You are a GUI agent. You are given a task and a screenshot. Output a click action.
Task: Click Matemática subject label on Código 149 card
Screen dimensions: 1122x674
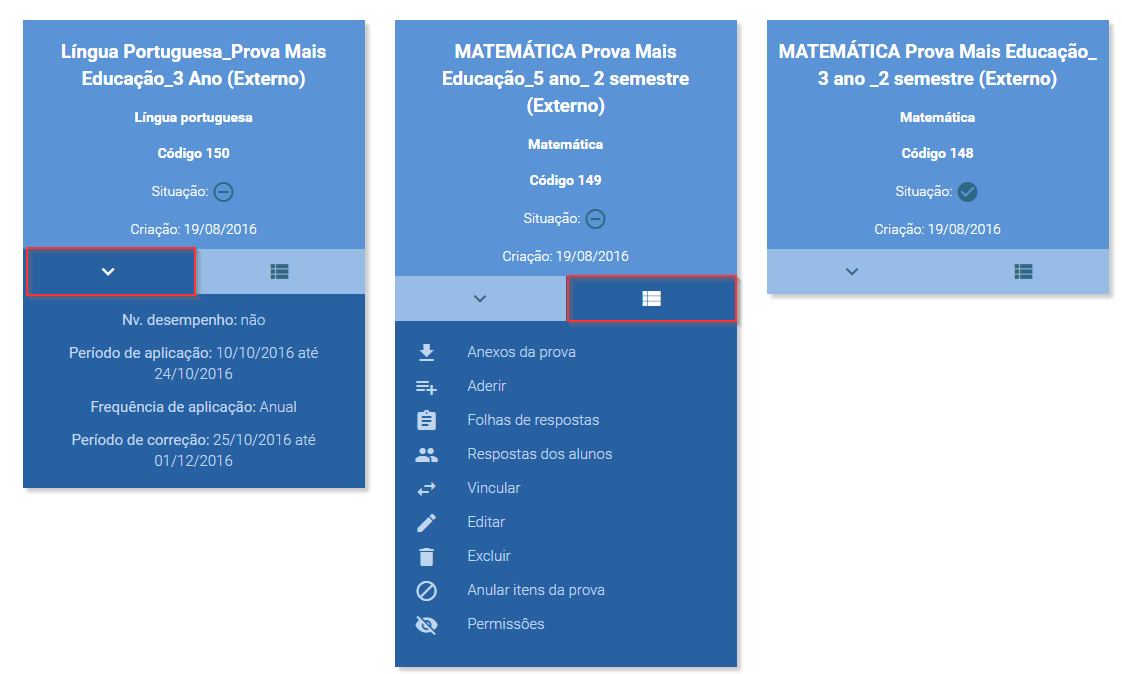pos(565,145)
